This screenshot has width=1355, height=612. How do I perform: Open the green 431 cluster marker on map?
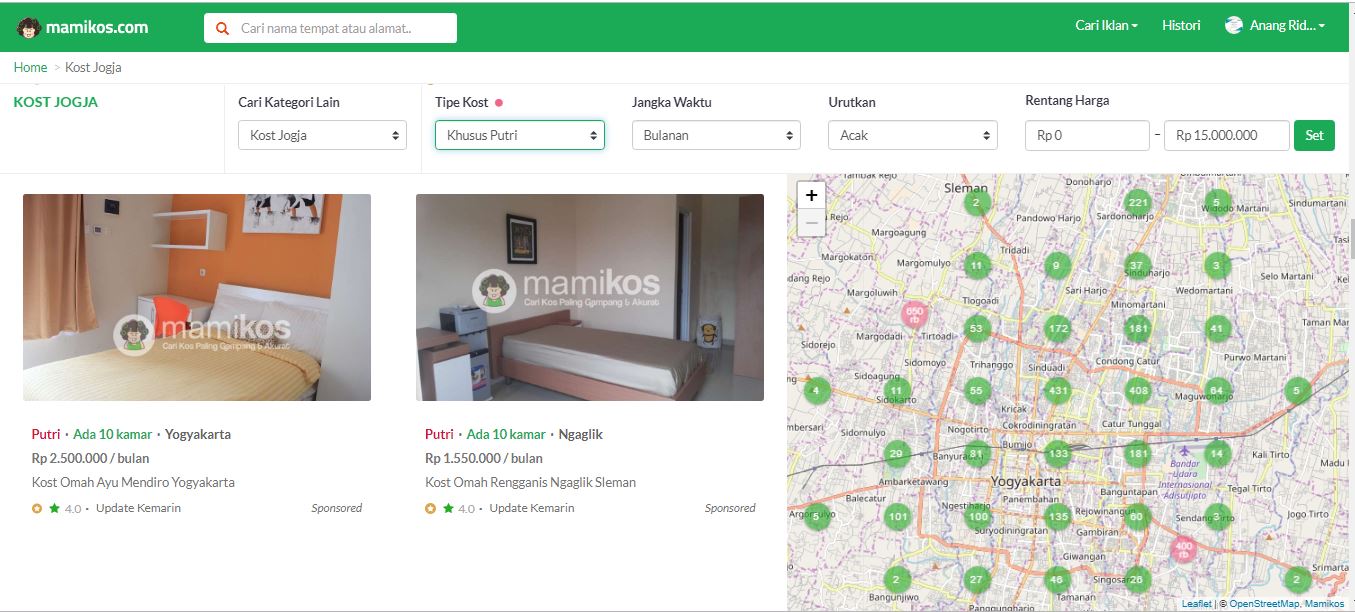click(1058, 391)
